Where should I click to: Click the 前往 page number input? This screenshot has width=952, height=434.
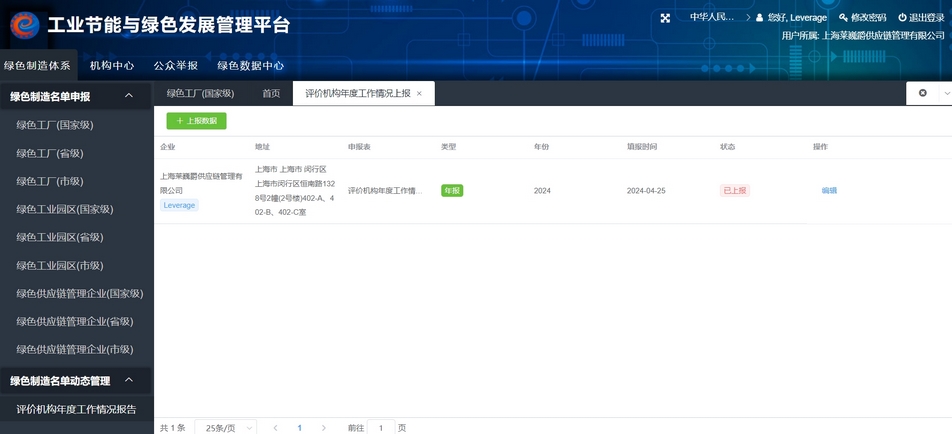[381, 428]
